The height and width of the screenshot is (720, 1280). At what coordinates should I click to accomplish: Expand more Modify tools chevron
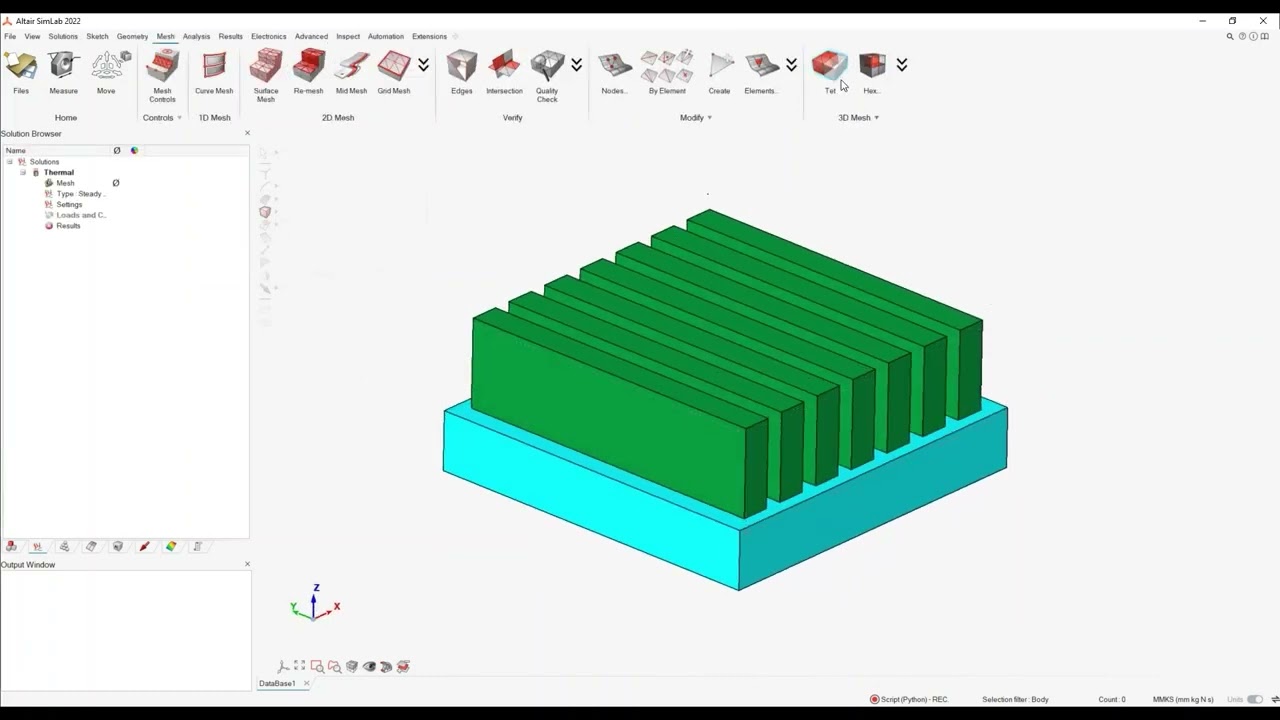pyautogui.click(x=791, y=65)
